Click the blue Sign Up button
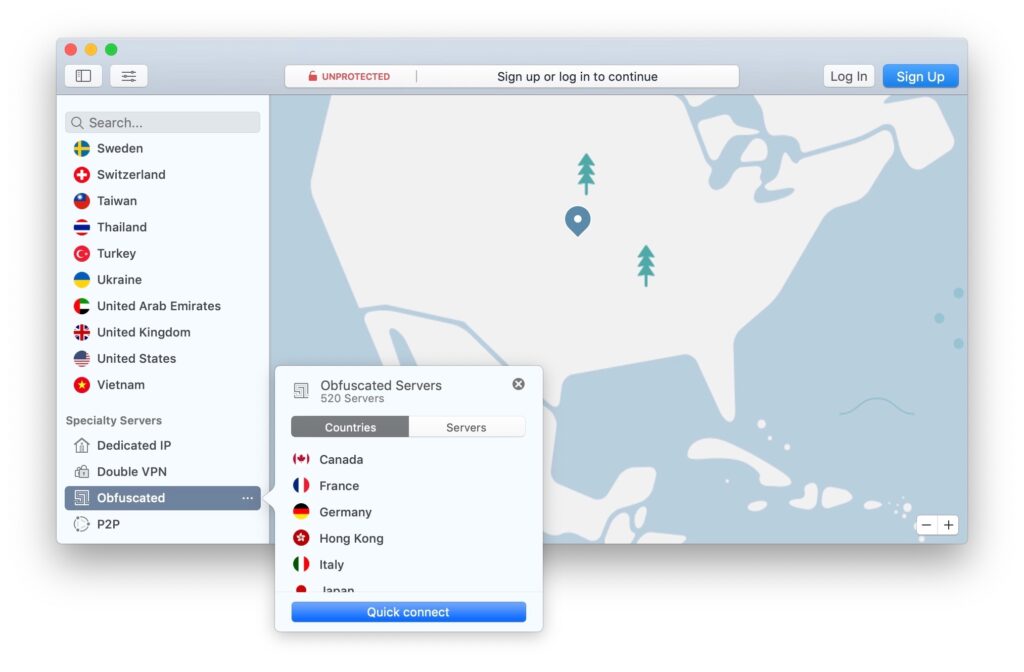The height and width of the screenshot is (672, 1024). [920, 76]
